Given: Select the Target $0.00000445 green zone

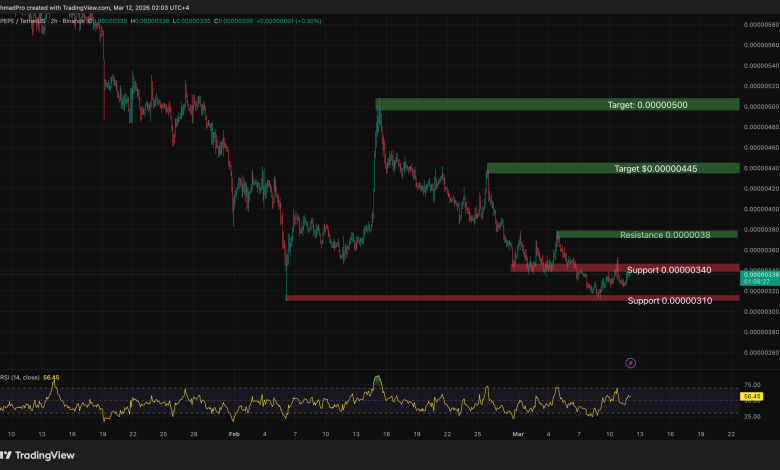Looking at the screenshot, I should 612,168.
